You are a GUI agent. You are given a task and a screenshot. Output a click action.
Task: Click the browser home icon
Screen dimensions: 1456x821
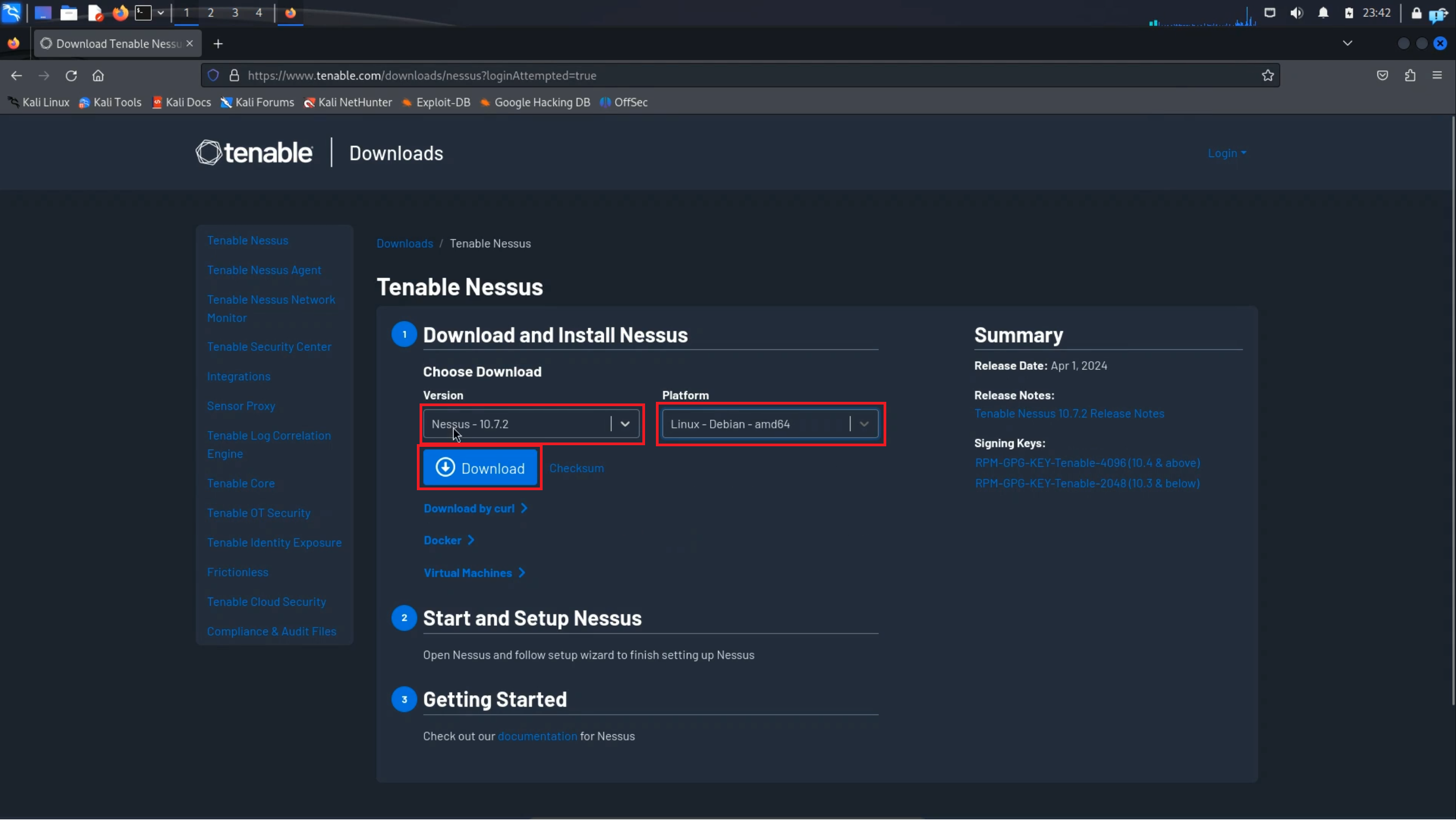point(98,76)
